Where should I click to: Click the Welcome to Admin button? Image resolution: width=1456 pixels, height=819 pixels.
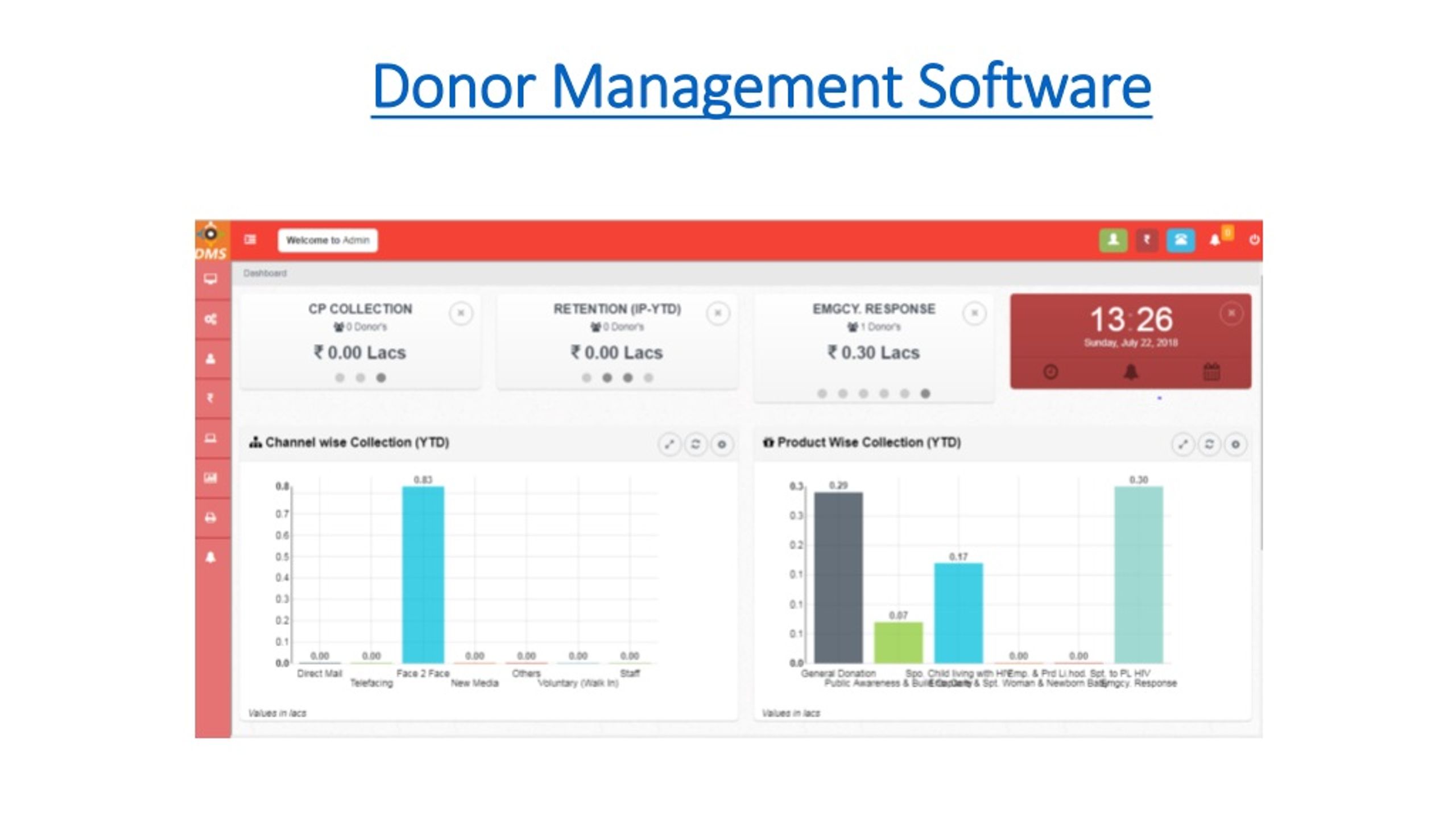pos(328,240)
